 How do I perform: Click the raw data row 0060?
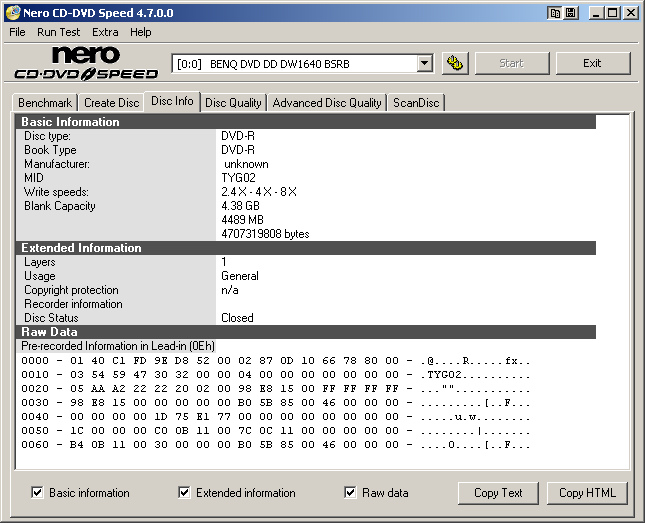(x=276, y=445)
